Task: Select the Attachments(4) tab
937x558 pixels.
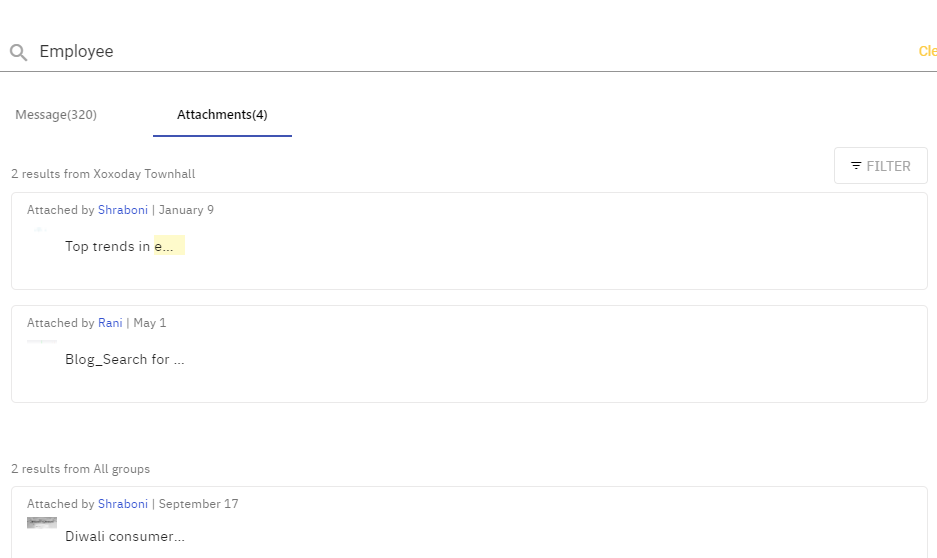Action: pyautogui.click(x=222, y=115)
